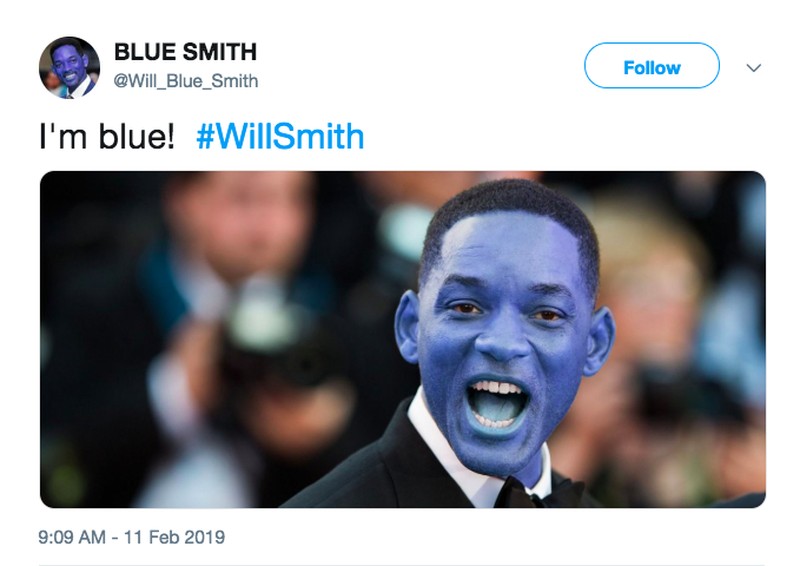The width and height of the screenshot is (800, 566).
Task: Select the circular profile picture thumbnail
Action: [x=69, y=67]
